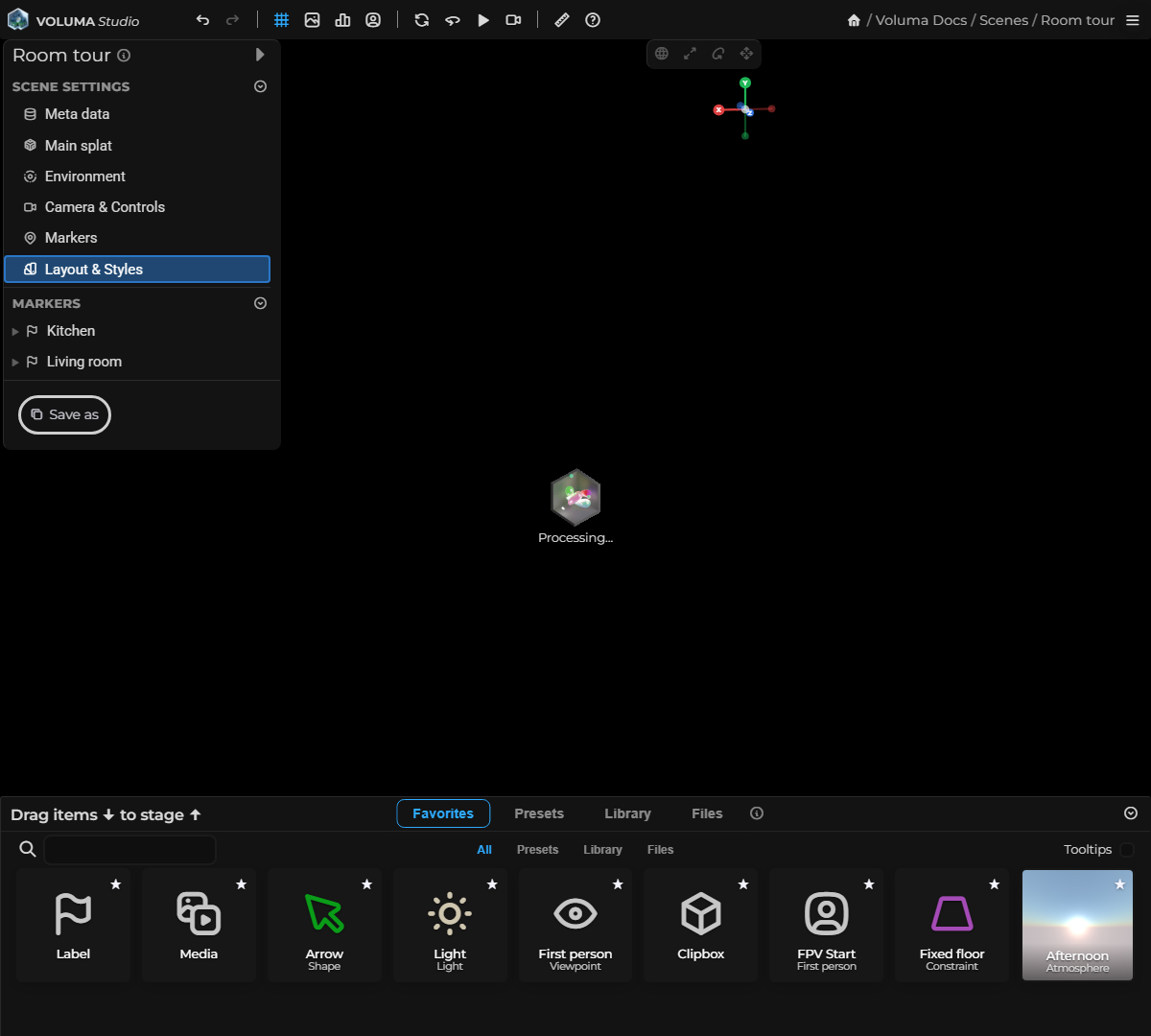The width and height of the screenshot is (1151, 1036).
Task: Click the redo arrow in toolbar
Action: point(232,20)
